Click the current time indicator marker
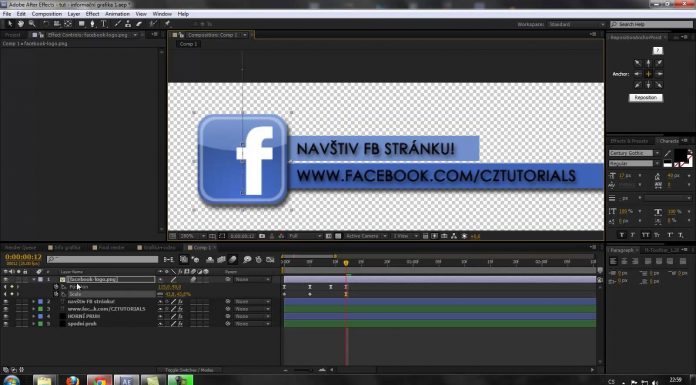This screenshot has height=385, width=696. click(x=346, y=263)
